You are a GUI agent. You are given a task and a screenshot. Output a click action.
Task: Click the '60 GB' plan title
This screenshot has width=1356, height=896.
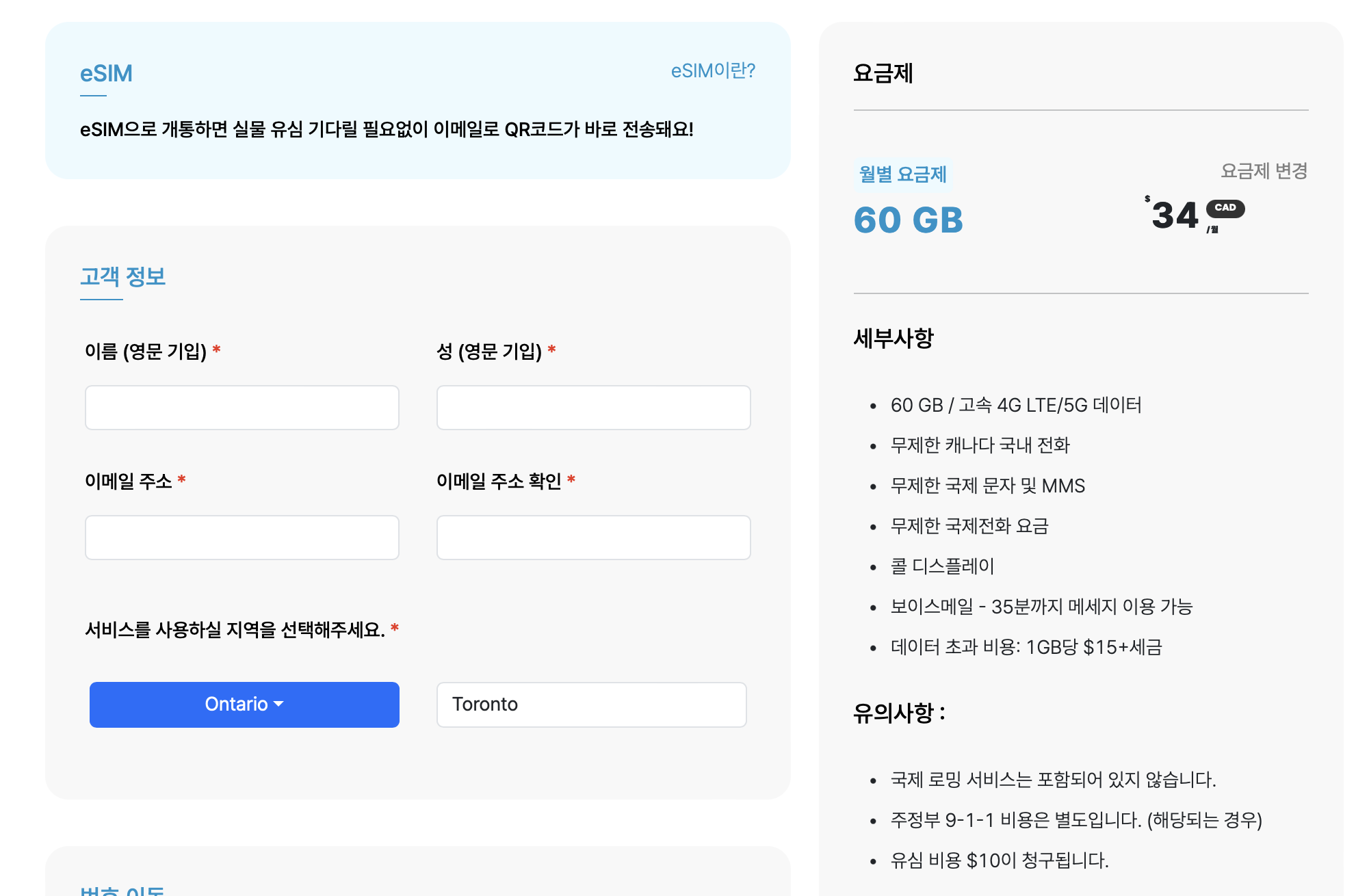pos(908,220)
